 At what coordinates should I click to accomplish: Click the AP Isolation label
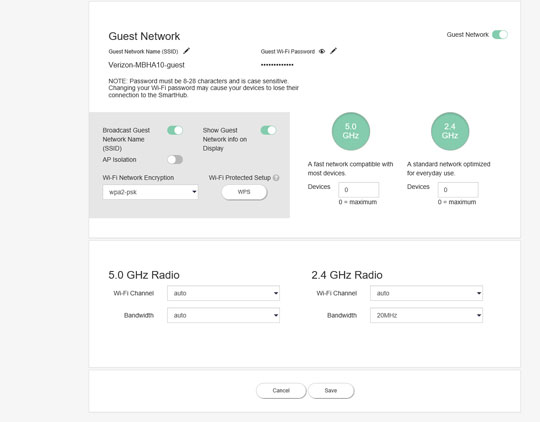click(119, 159)
